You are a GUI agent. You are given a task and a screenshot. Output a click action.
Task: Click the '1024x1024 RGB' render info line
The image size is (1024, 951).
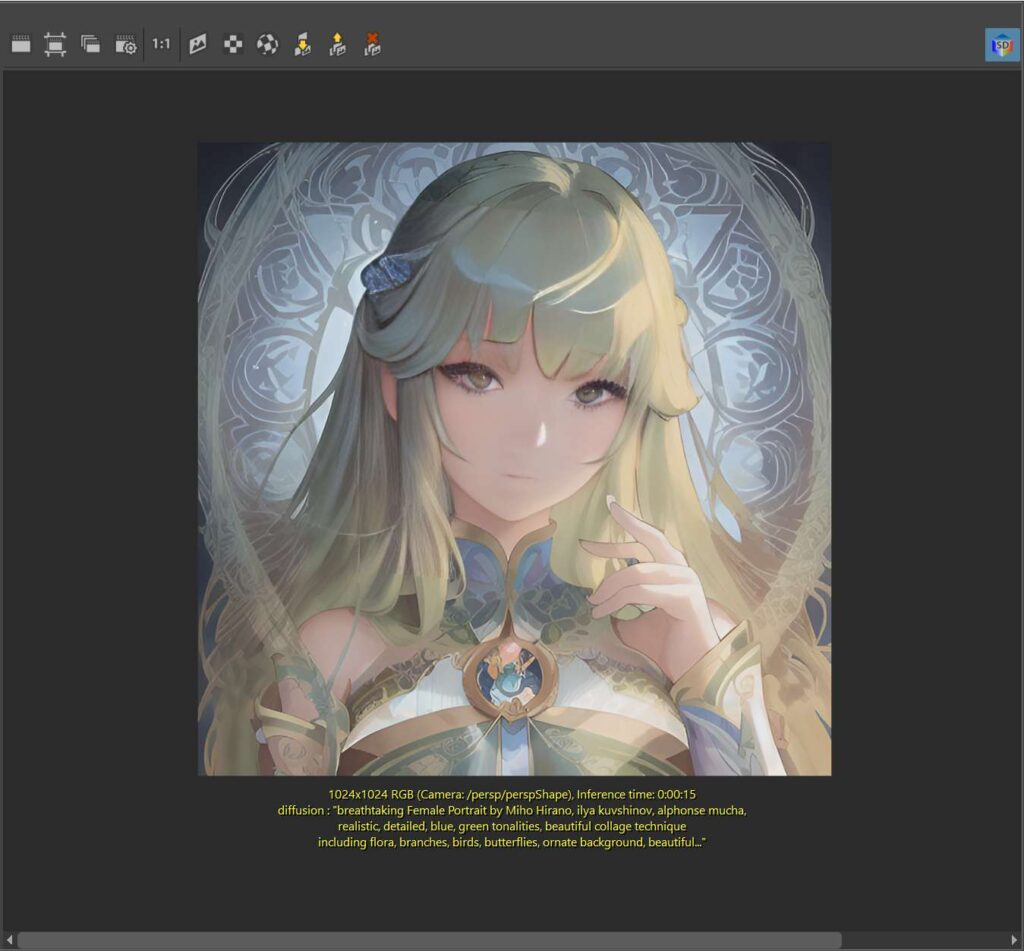512,794
